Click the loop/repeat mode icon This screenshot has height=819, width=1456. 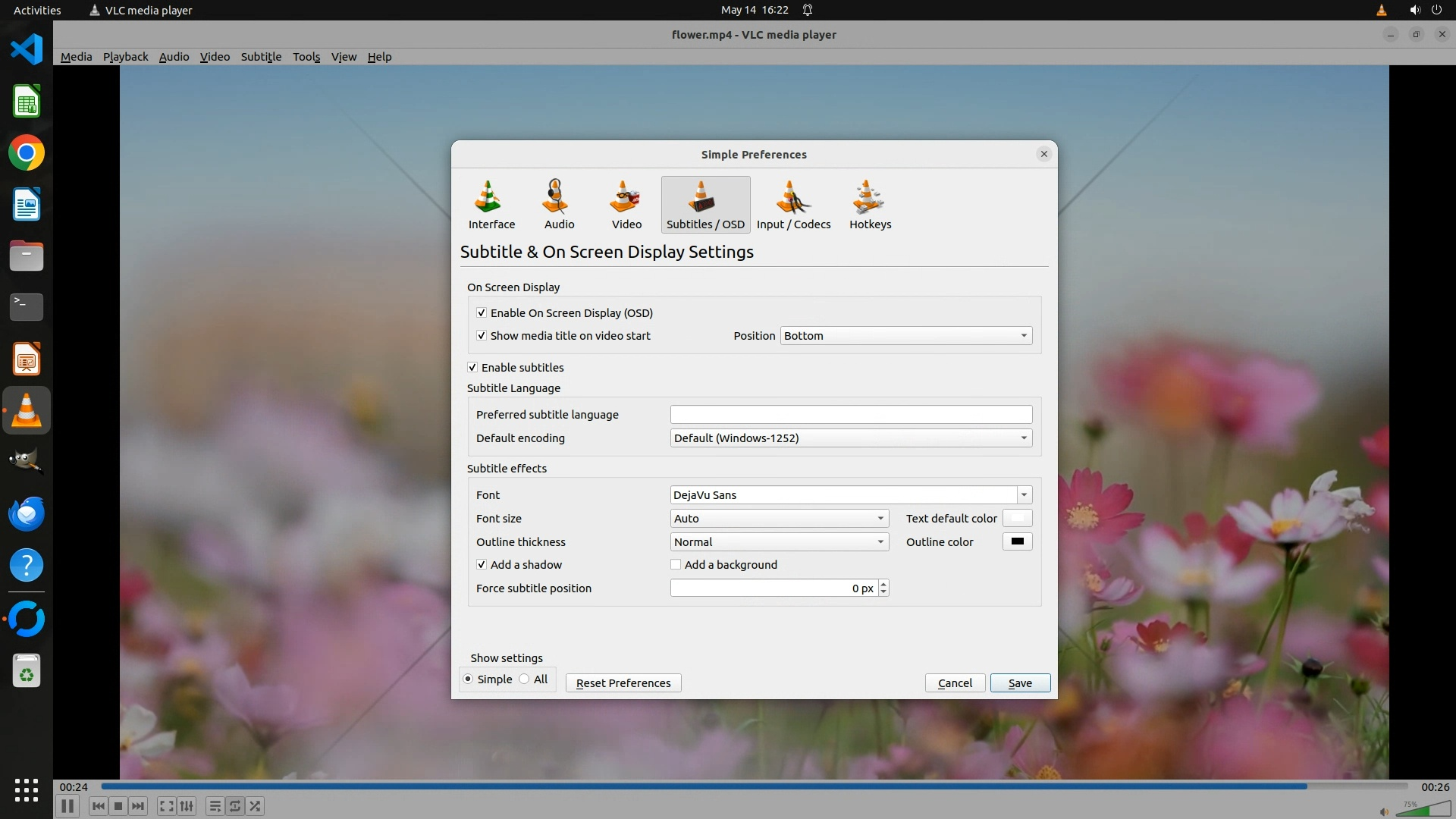[x=235, y=806]
